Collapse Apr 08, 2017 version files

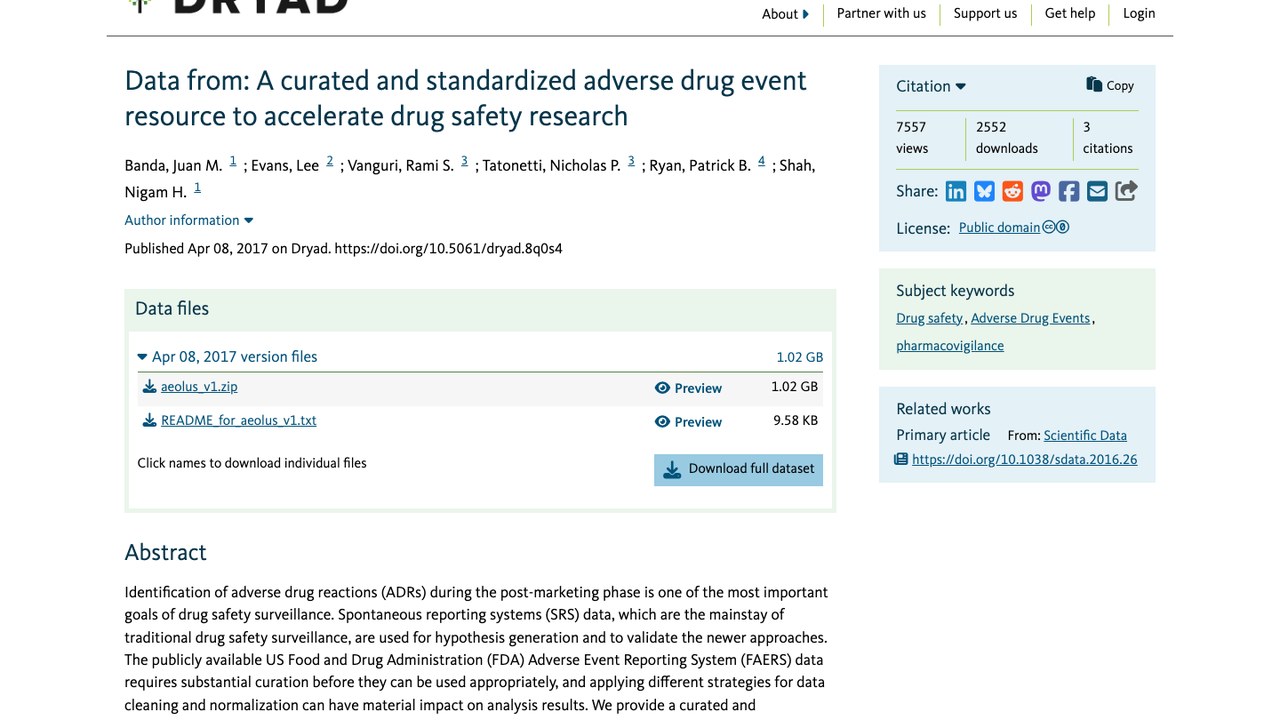pyautogui.click(x=228, y=357)
